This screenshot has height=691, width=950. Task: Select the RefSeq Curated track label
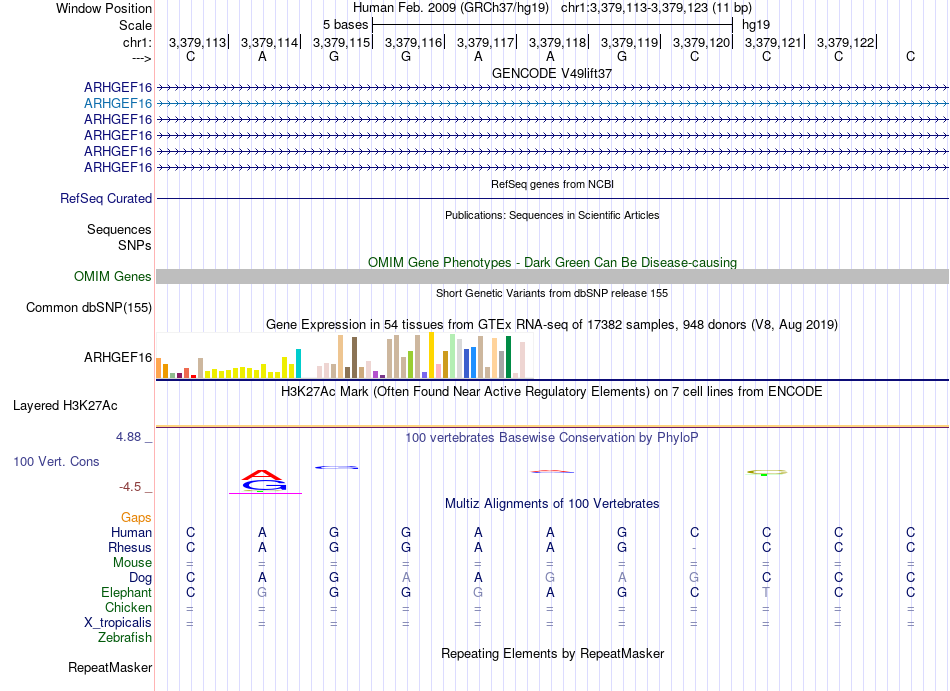106,199
